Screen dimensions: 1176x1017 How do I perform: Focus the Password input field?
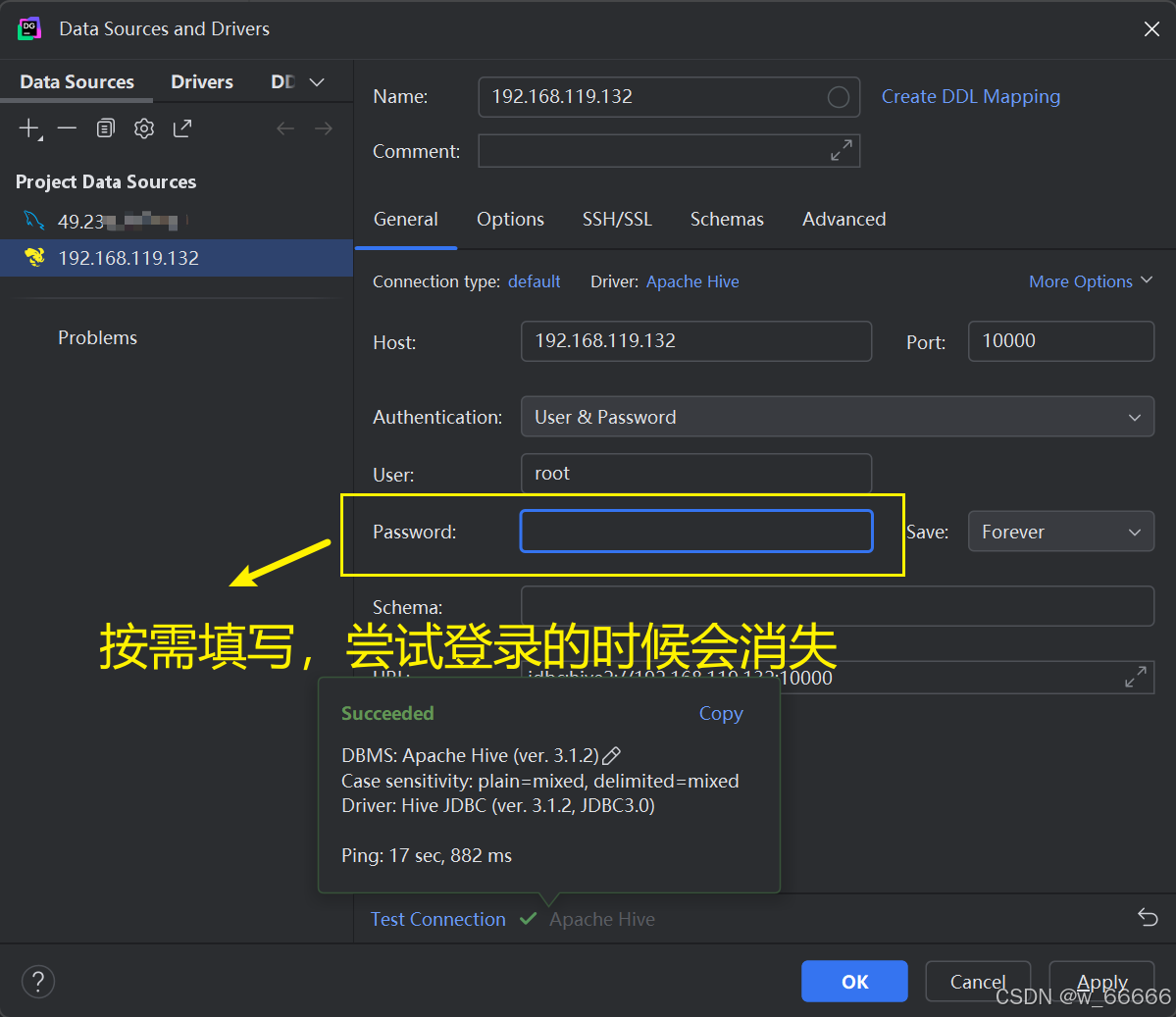point(696,531)
